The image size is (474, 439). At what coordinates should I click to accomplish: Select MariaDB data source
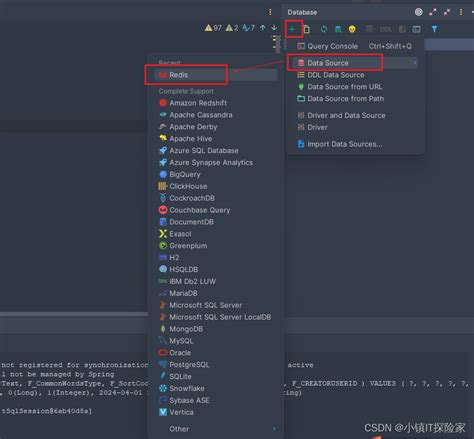click(x=216, y=293)
